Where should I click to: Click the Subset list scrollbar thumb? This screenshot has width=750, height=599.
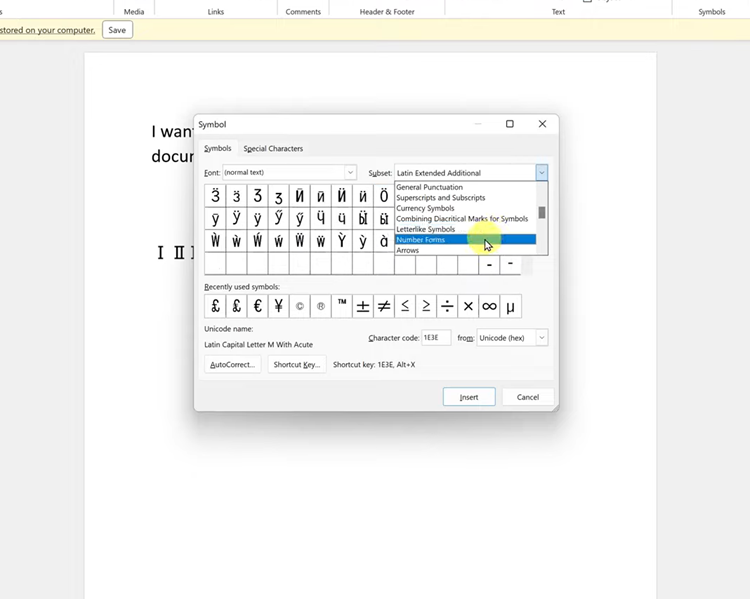[x=541, y=212]
